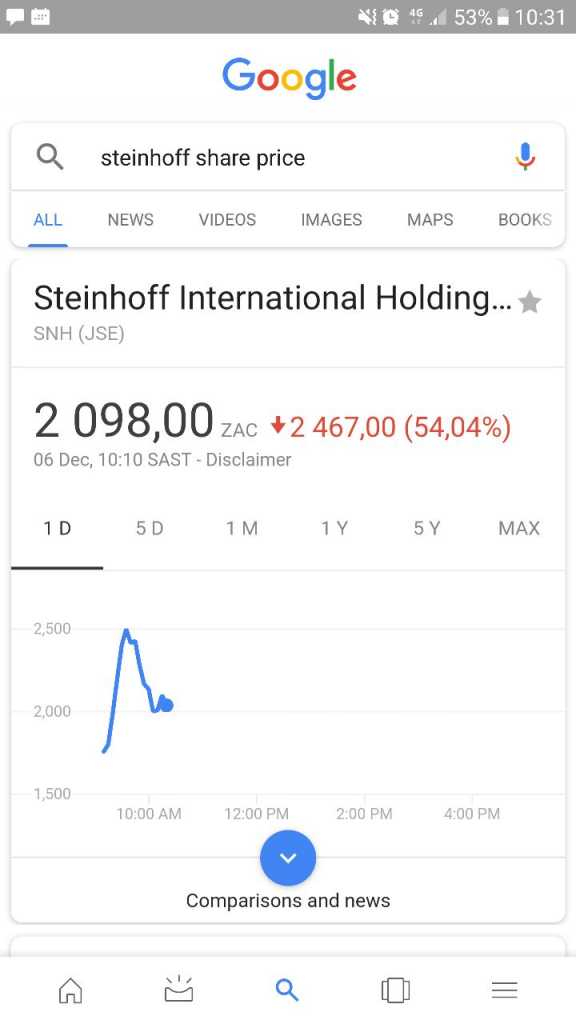
Task: Tap the microphone voice search icon
Action: (525, 157)
